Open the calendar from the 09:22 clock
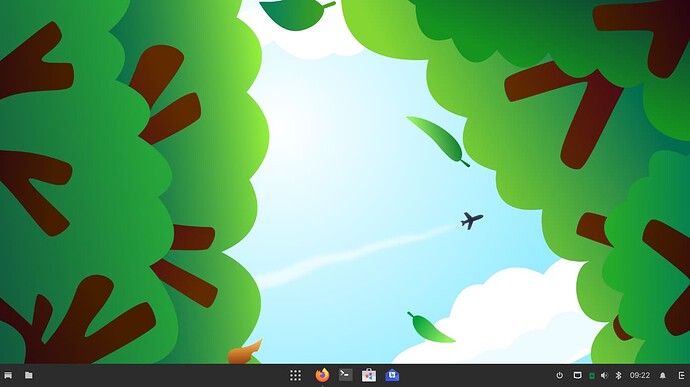 point(640,375)
